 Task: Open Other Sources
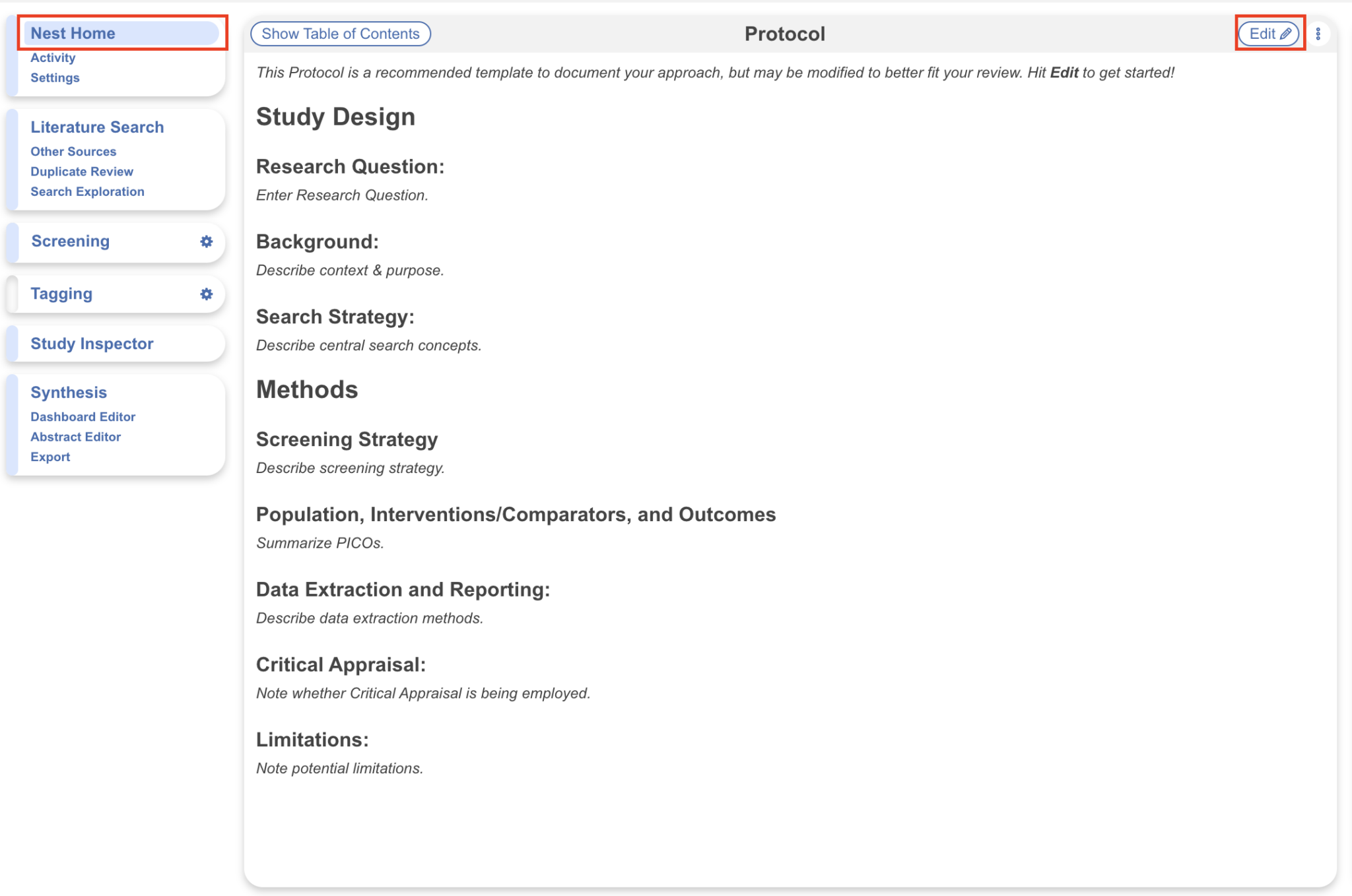click(73, 151)
